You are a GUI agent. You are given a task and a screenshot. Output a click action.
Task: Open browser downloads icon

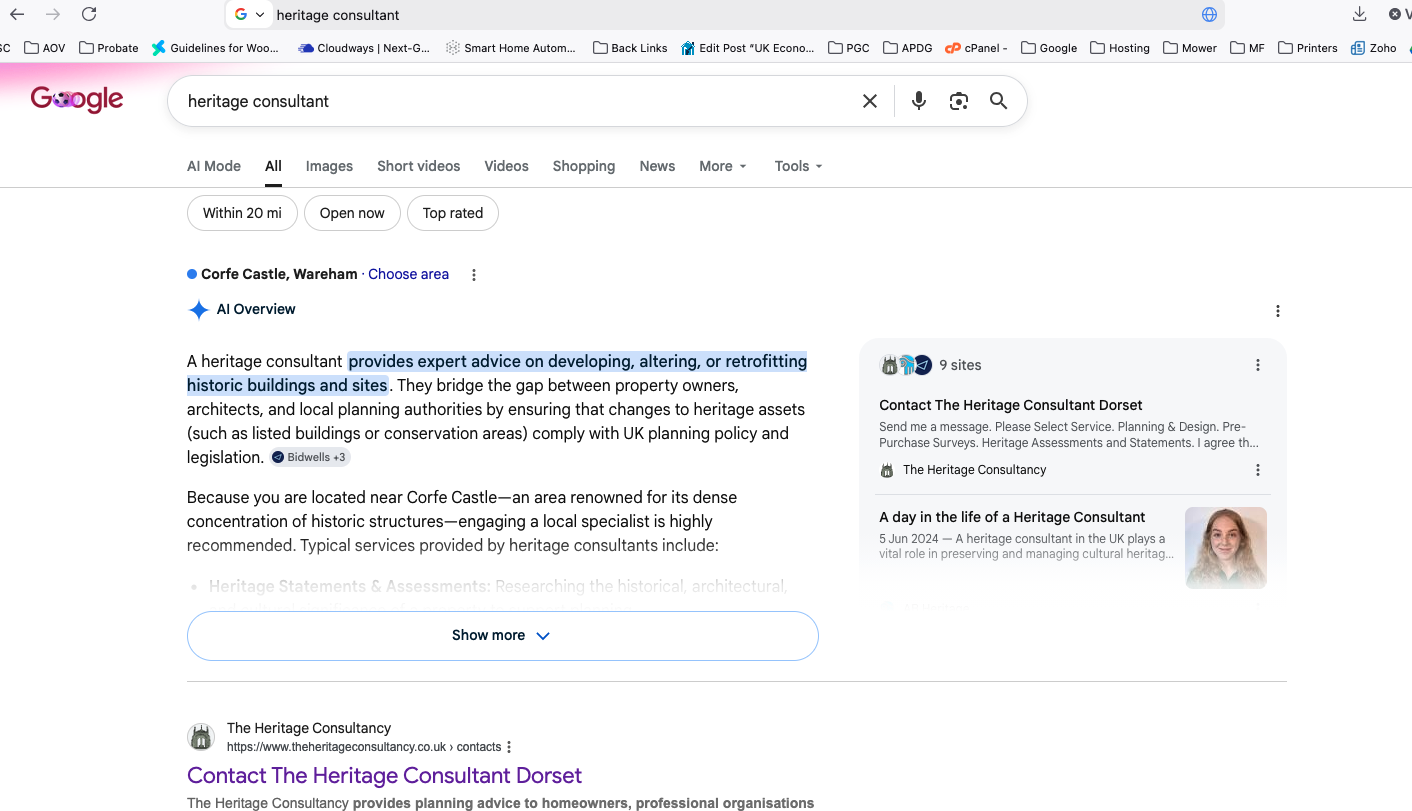[x=1359, y=14]
